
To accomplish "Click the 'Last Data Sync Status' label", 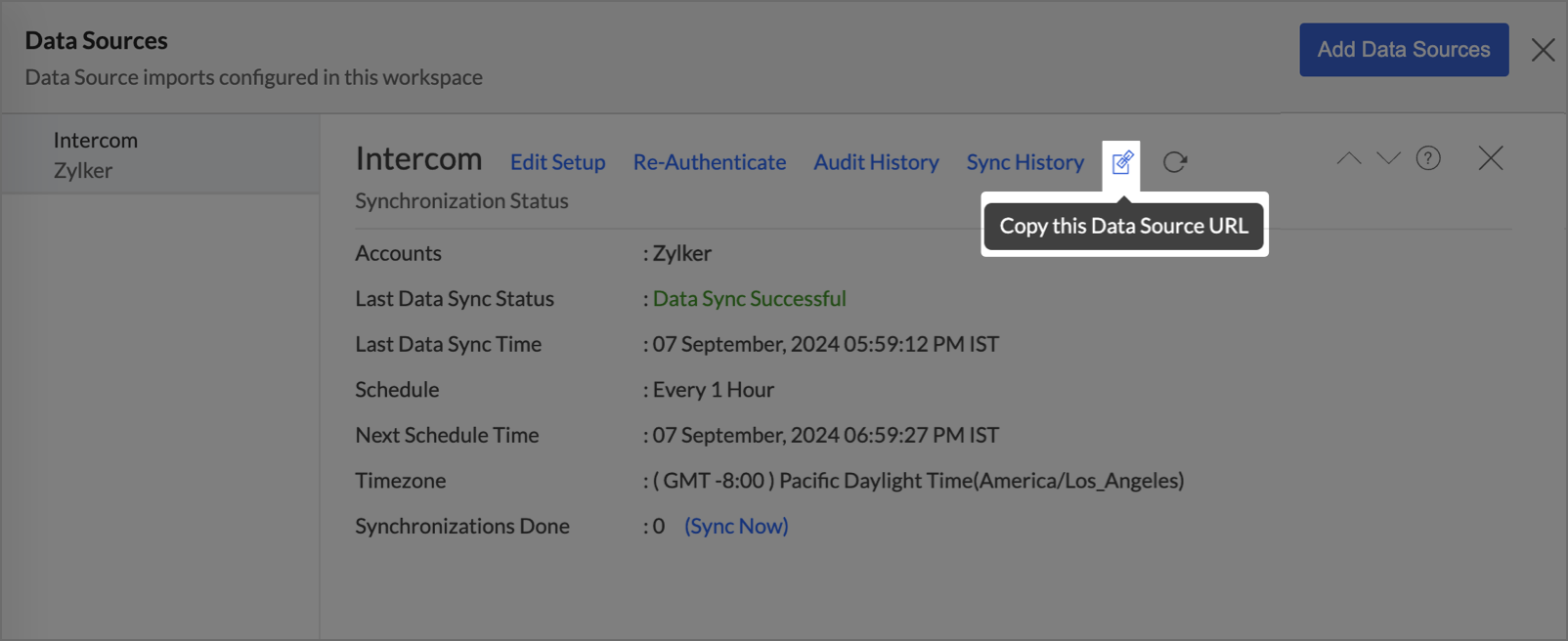I will [455, 299].
